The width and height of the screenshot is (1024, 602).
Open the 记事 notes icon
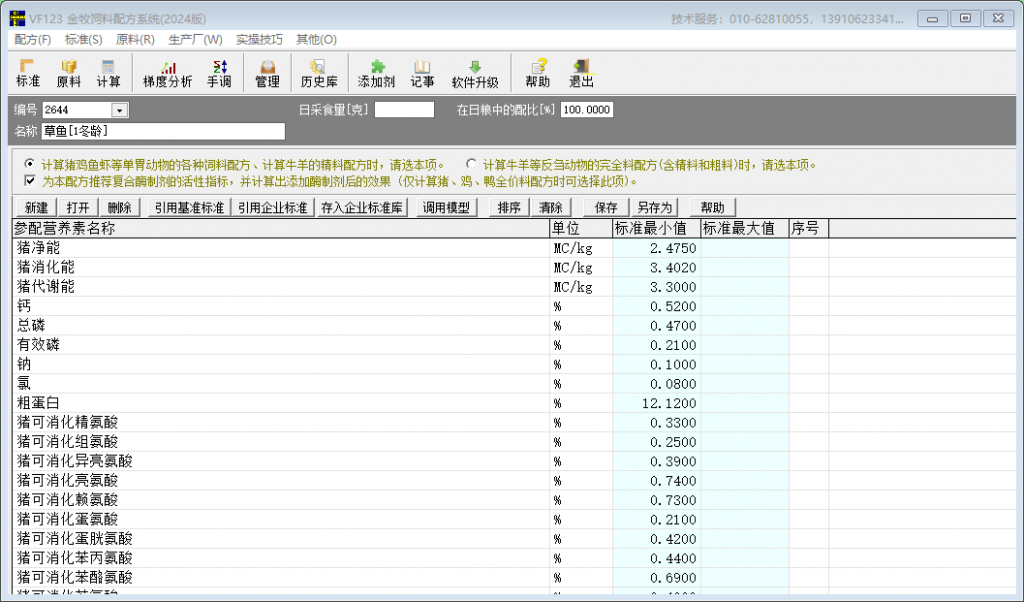422,73
